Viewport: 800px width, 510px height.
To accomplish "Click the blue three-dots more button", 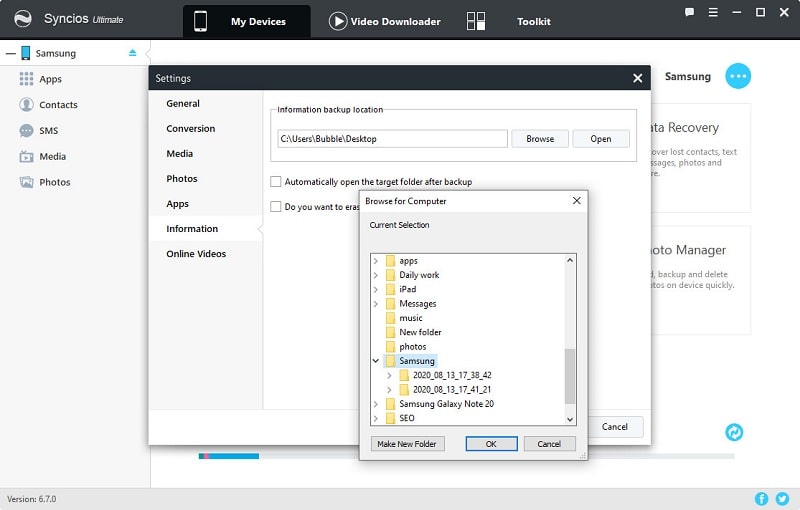I will 738,76.
